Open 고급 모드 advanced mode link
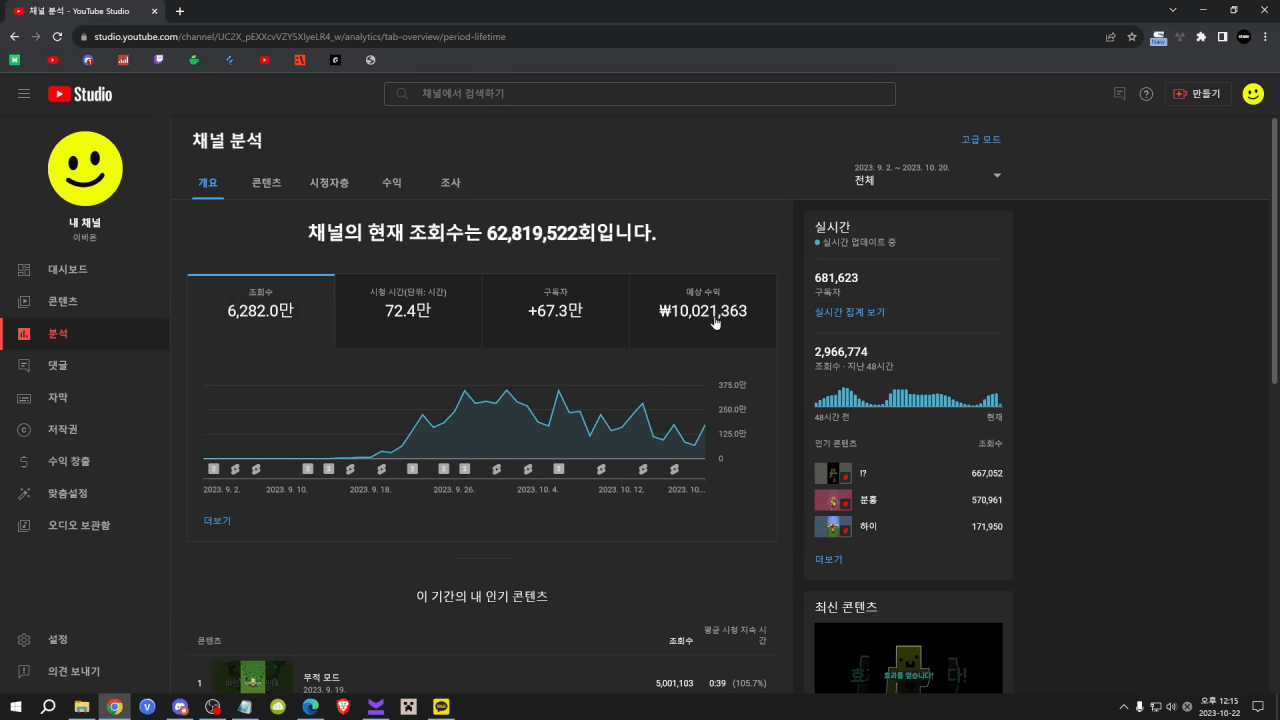 coord(981,139)
